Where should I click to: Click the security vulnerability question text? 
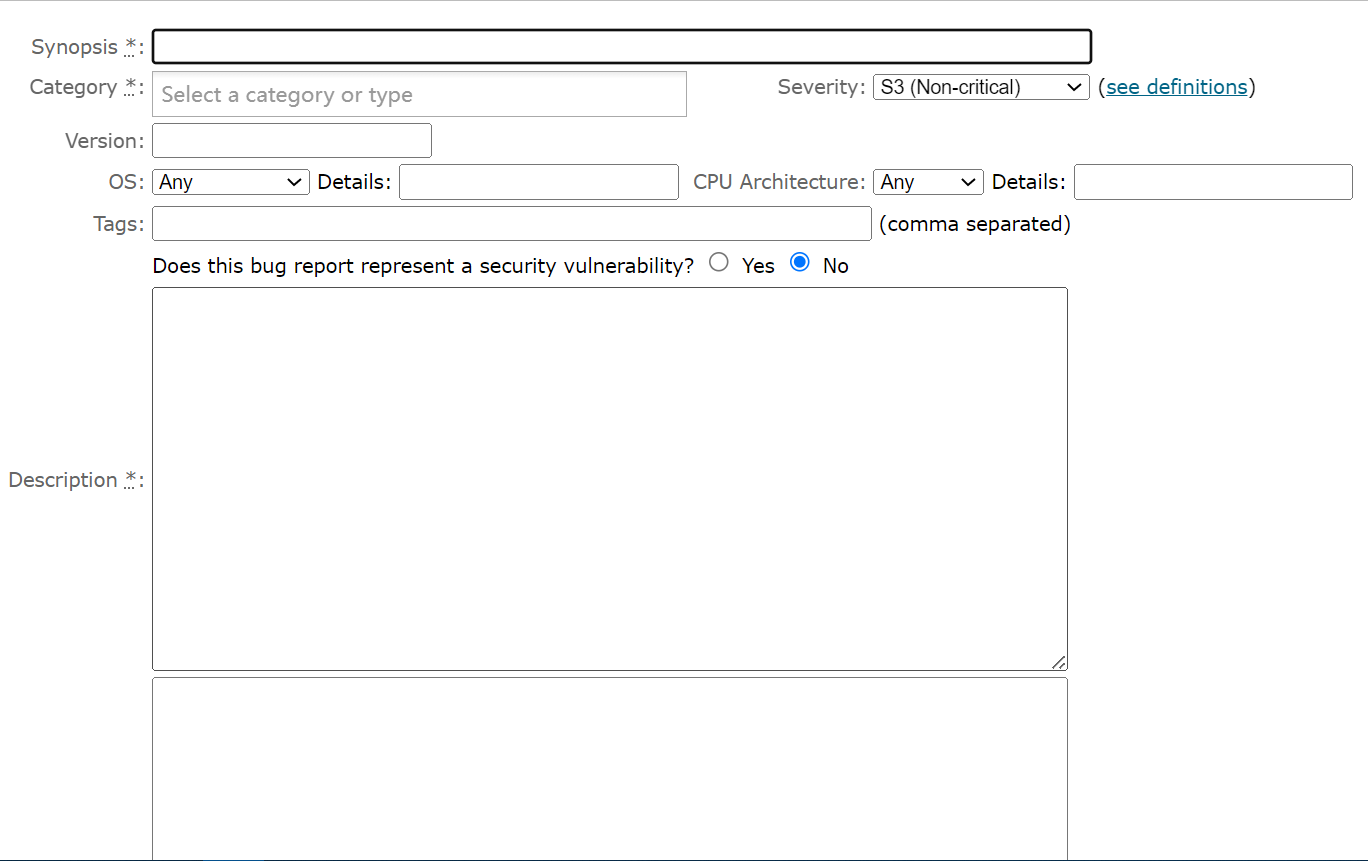click(x=423, y=266)
